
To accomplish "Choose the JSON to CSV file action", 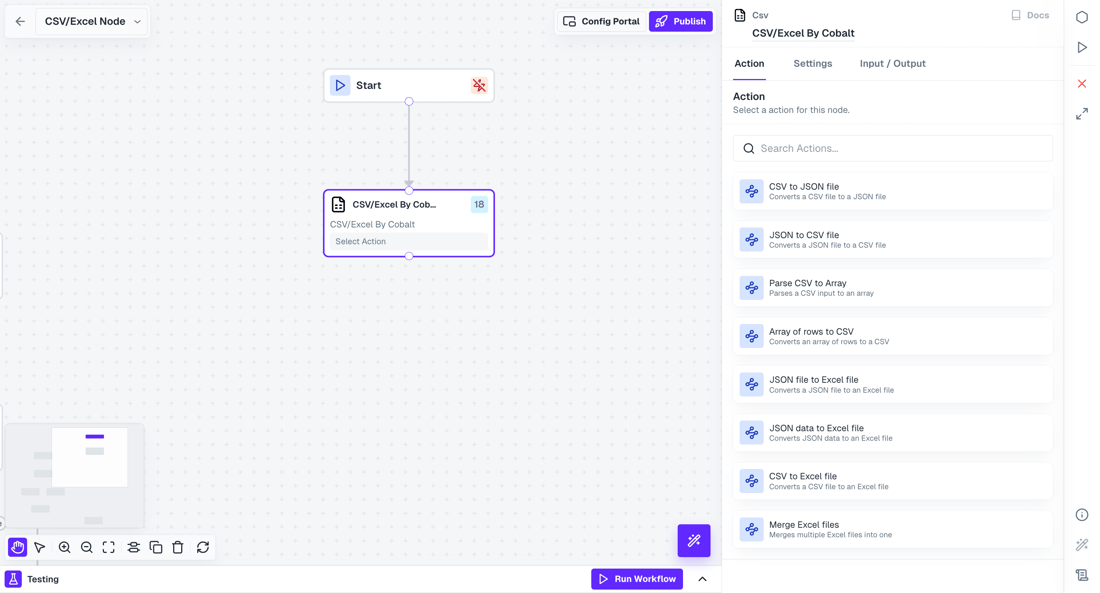I will pyautogui.click(x=892, y=240).
